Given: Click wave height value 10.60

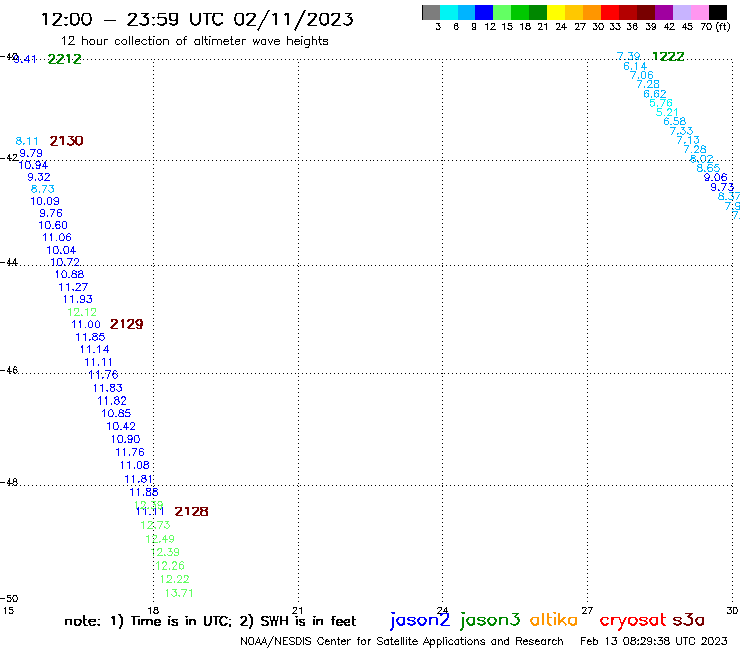Looking at the screenshot, I should tap(53, 225).
